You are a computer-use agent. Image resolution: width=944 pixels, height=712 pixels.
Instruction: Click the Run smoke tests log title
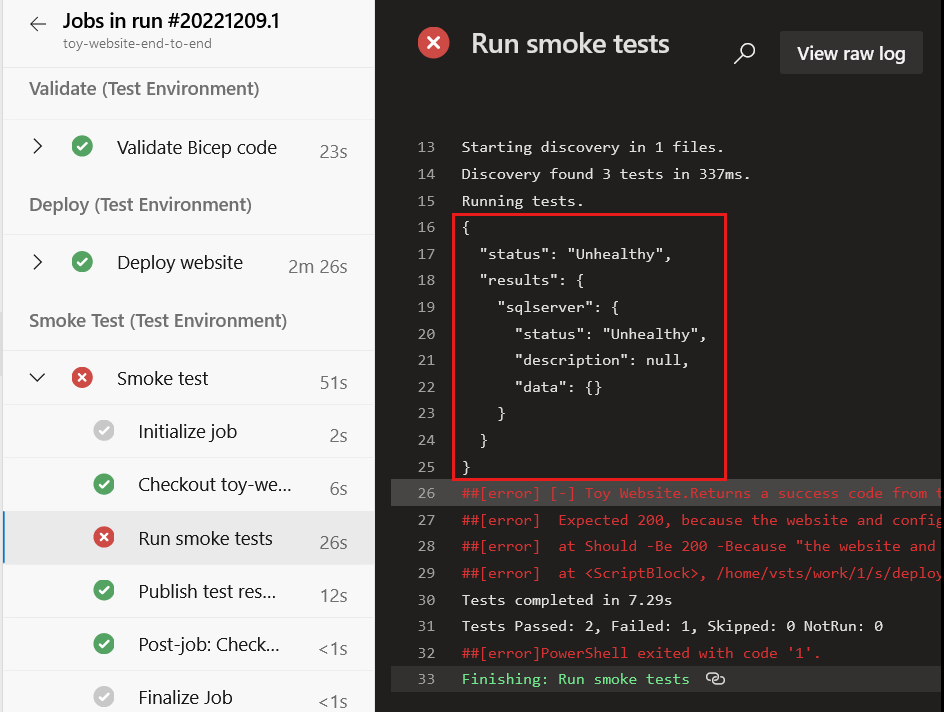570,44
